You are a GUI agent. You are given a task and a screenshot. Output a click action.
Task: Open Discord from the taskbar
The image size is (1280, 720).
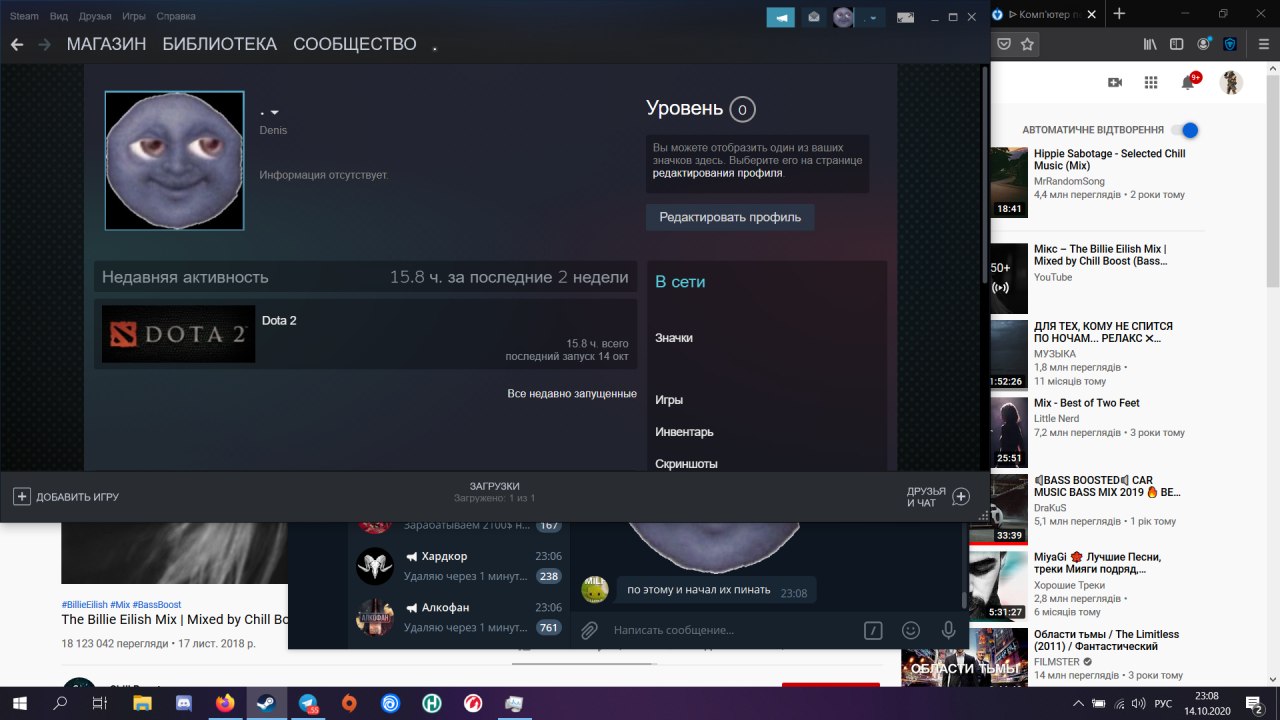pos(183,703)
